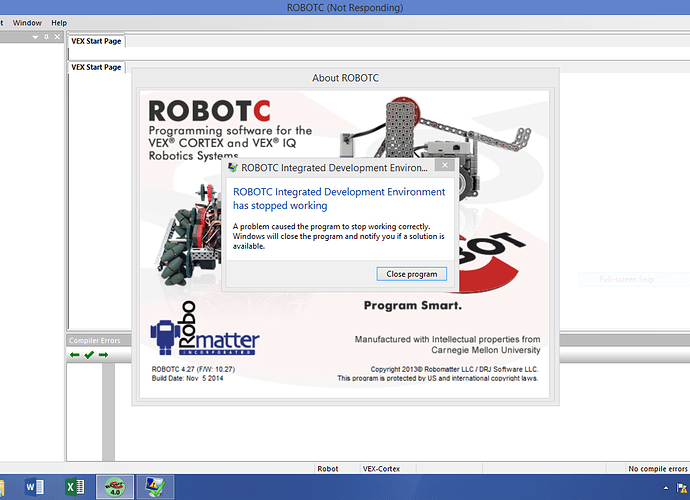Click the No compile errors status text
This screenshot has width=690, height=500.
(657, 469)
